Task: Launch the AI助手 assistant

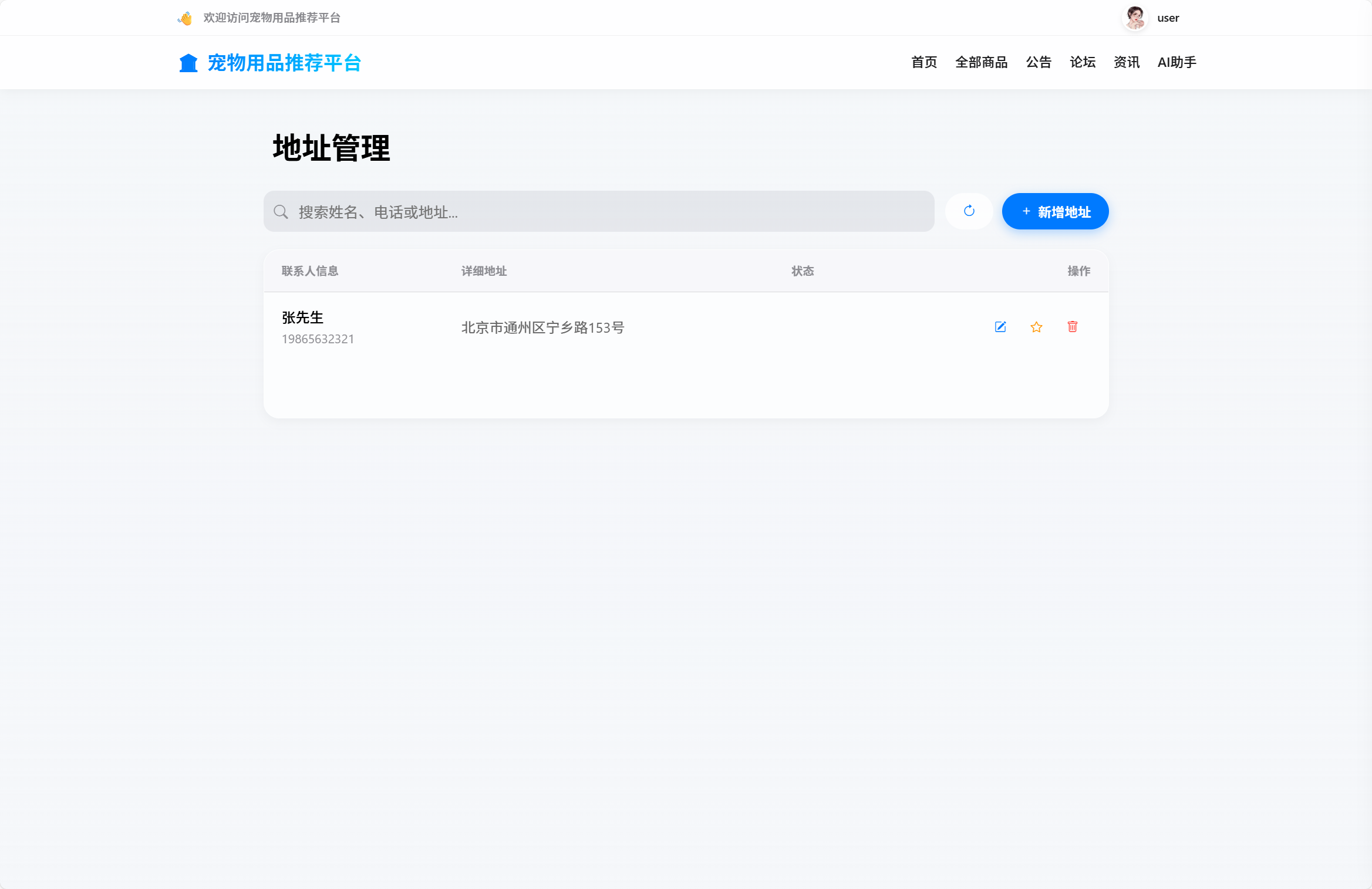Action: (x=1176, y=62)
